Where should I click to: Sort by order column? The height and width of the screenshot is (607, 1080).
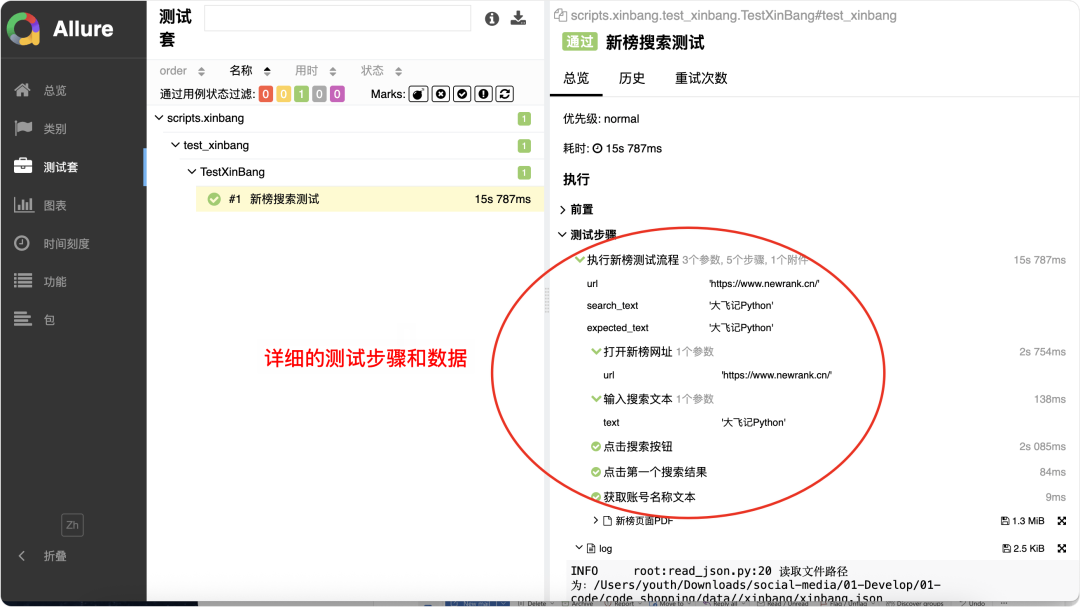182,70
